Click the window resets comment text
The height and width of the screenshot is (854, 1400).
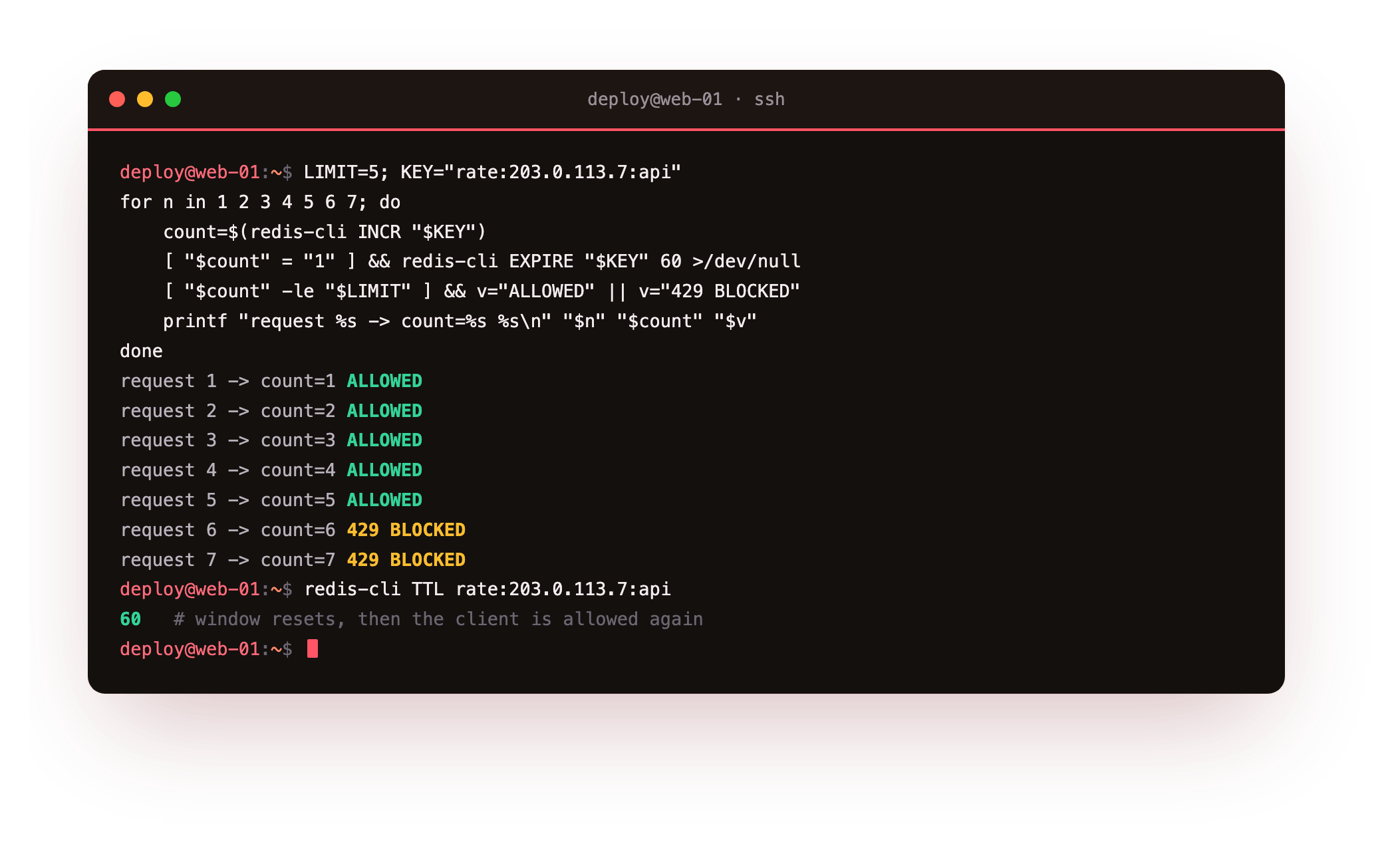point(438,619)
